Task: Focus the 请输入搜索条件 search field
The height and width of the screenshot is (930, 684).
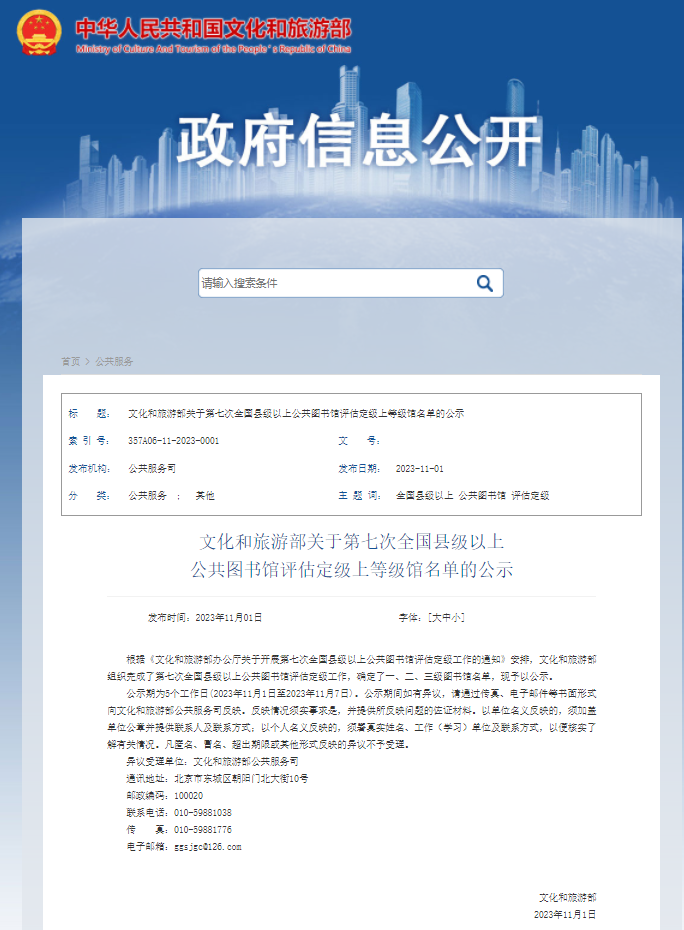Action: (x=351, y=283)
